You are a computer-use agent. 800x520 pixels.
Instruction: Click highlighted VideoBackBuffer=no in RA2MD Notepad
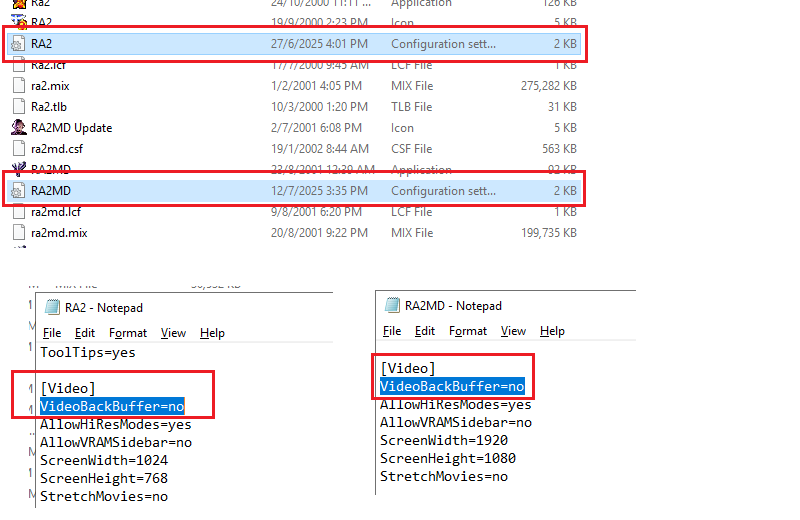click(x=451, y=387)
